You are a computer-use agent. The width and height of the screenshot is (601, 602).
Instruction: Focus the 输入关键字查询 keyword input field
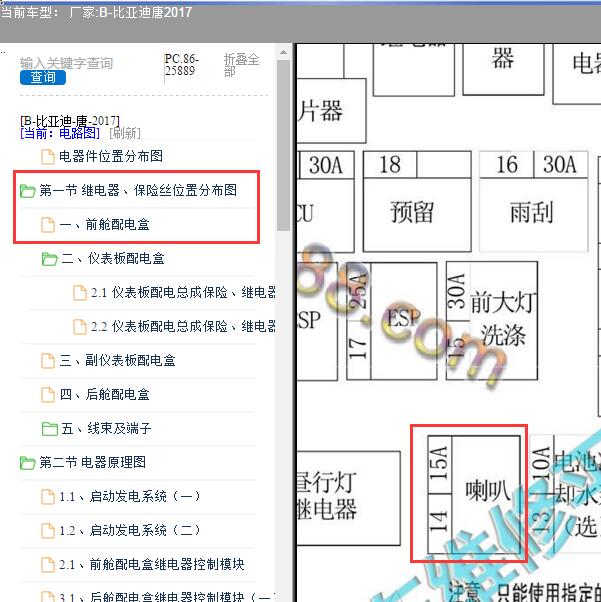click(66, 63)
